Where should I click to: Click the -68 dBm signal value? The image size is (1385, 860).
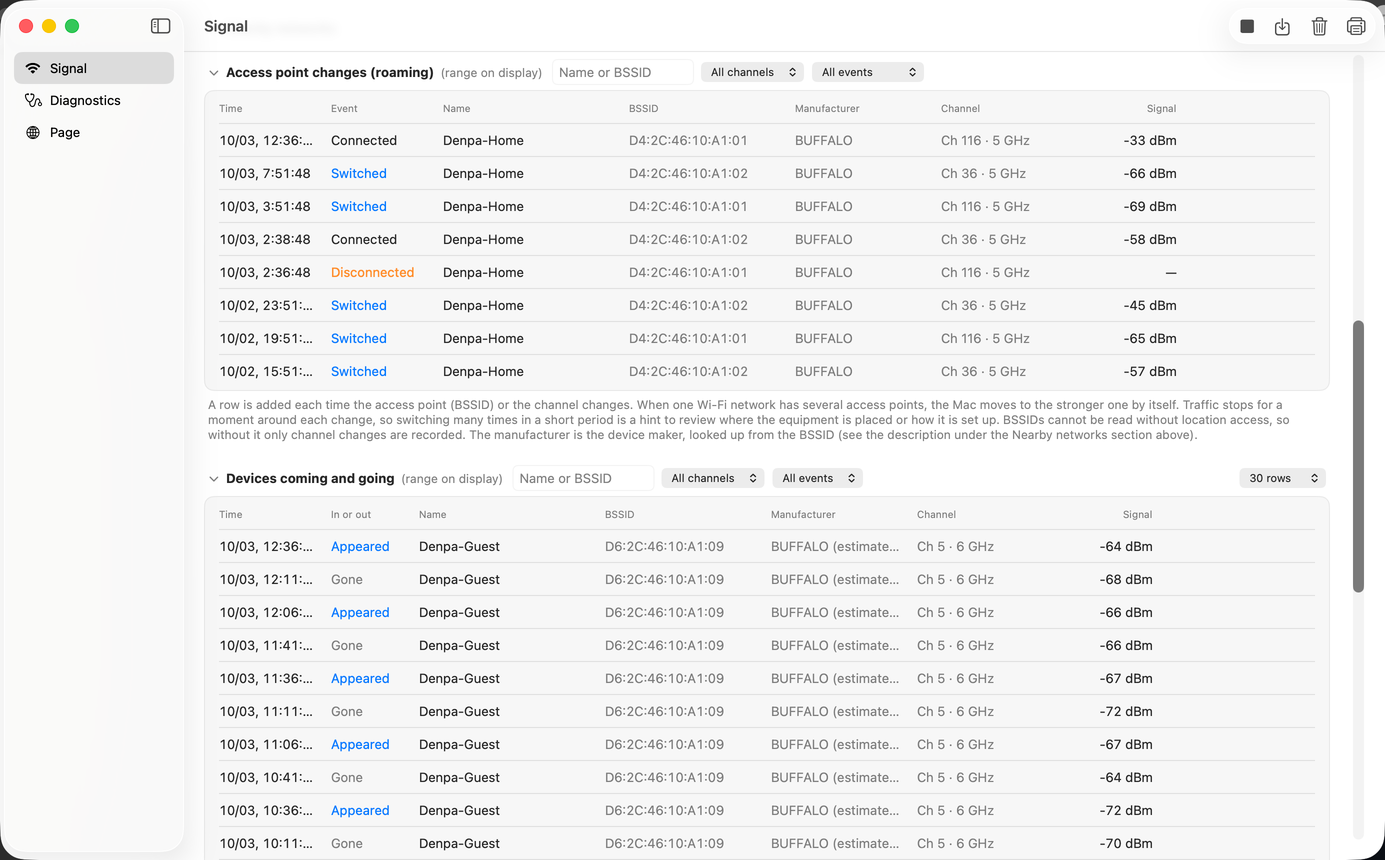click(x=1126, y=579)
